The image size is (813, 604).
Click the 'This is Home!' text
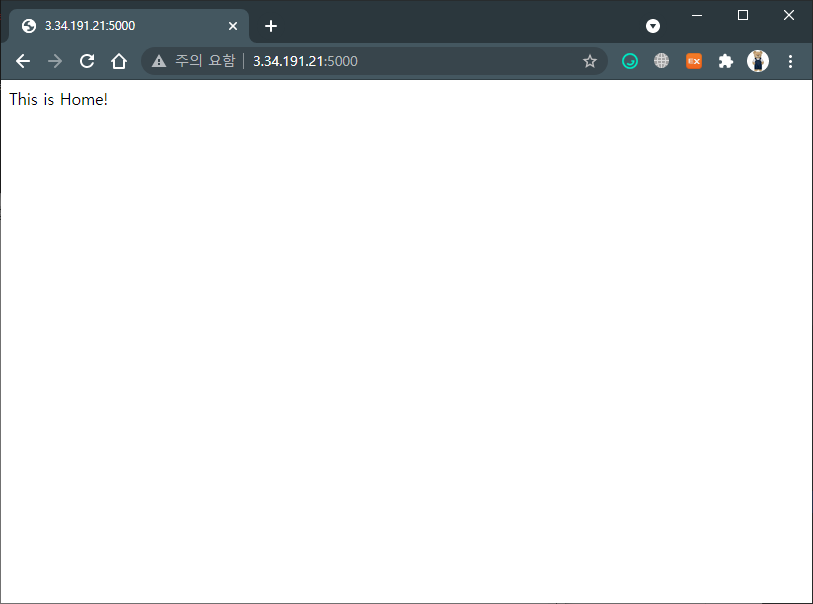[x=59, y=99]
